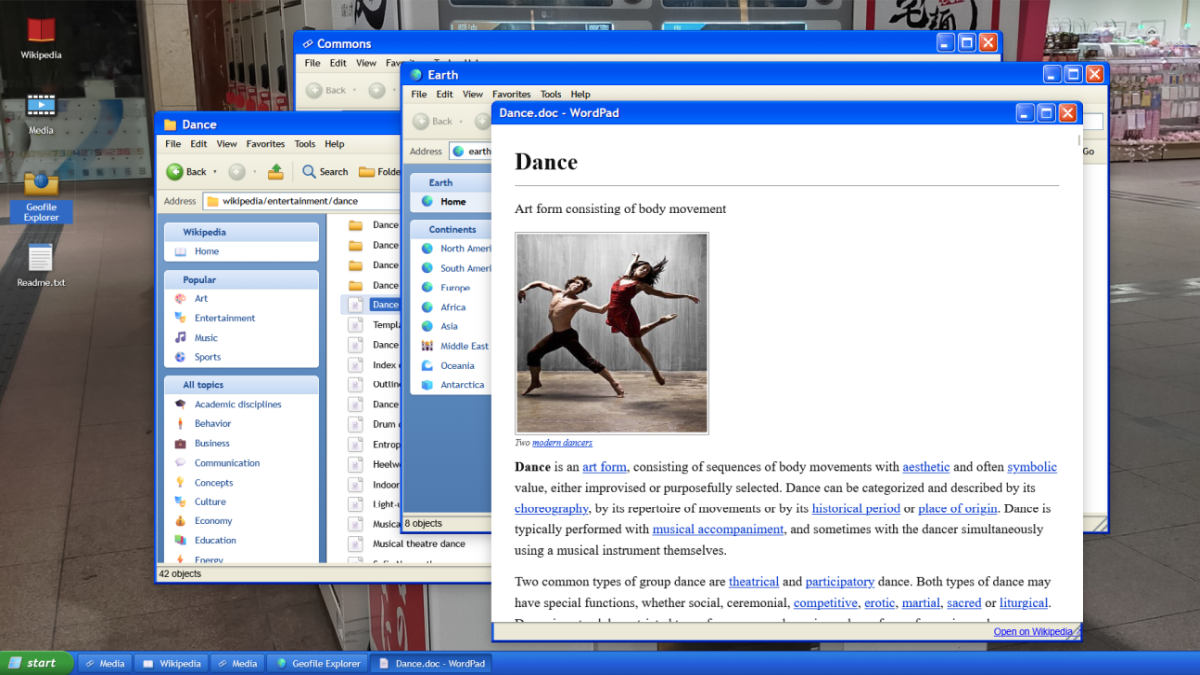Viewport: 1200px width, 675px height.
Task: Click the Business briefcase icon
Action: click(180, 444)
